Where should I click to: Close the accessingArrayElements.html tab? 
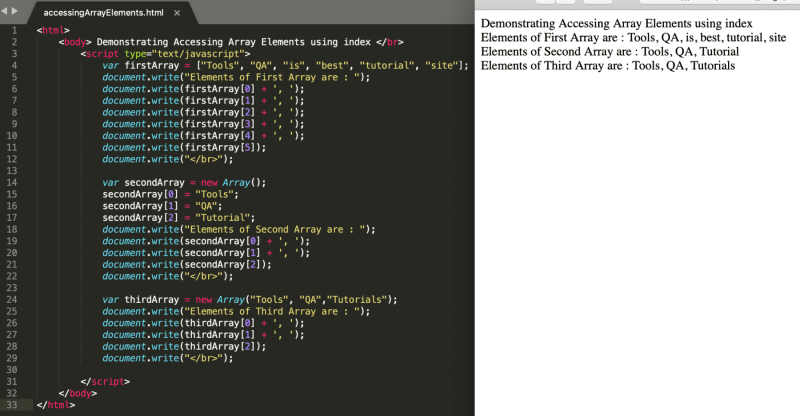pos(177,13)
